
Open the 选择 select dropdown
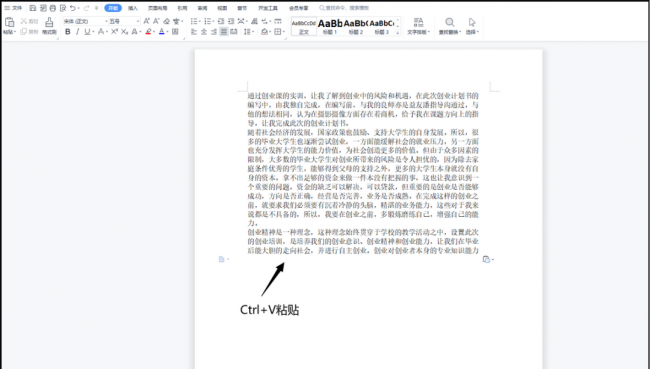[472, 26]
